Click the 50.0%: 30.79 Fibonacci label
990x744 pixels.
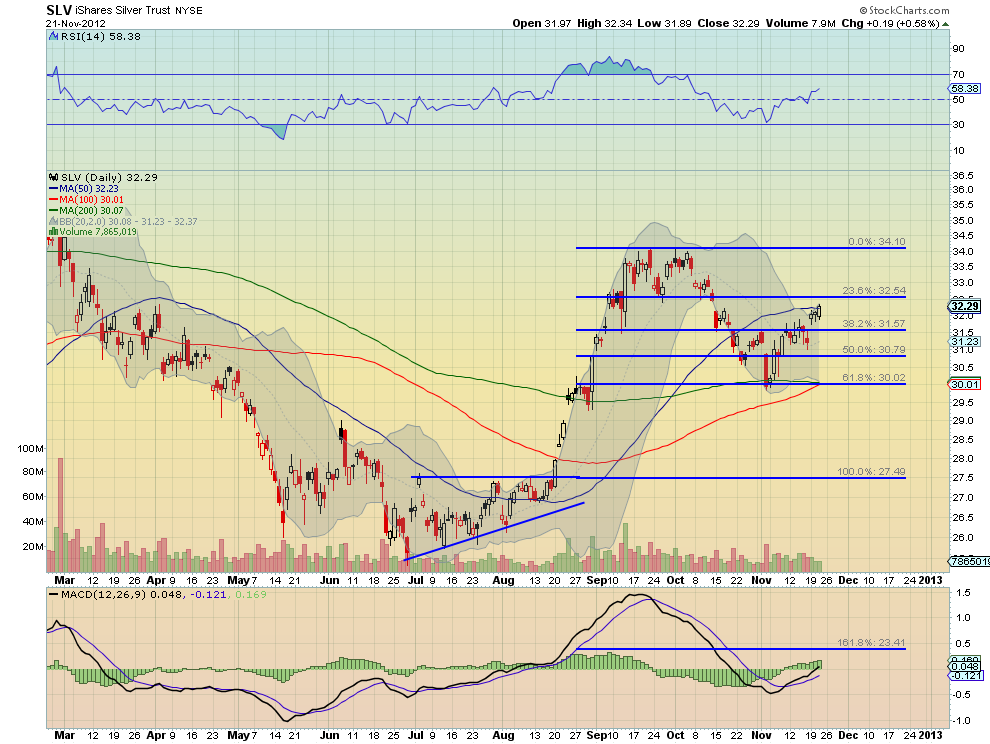click(x=874, y=349)
